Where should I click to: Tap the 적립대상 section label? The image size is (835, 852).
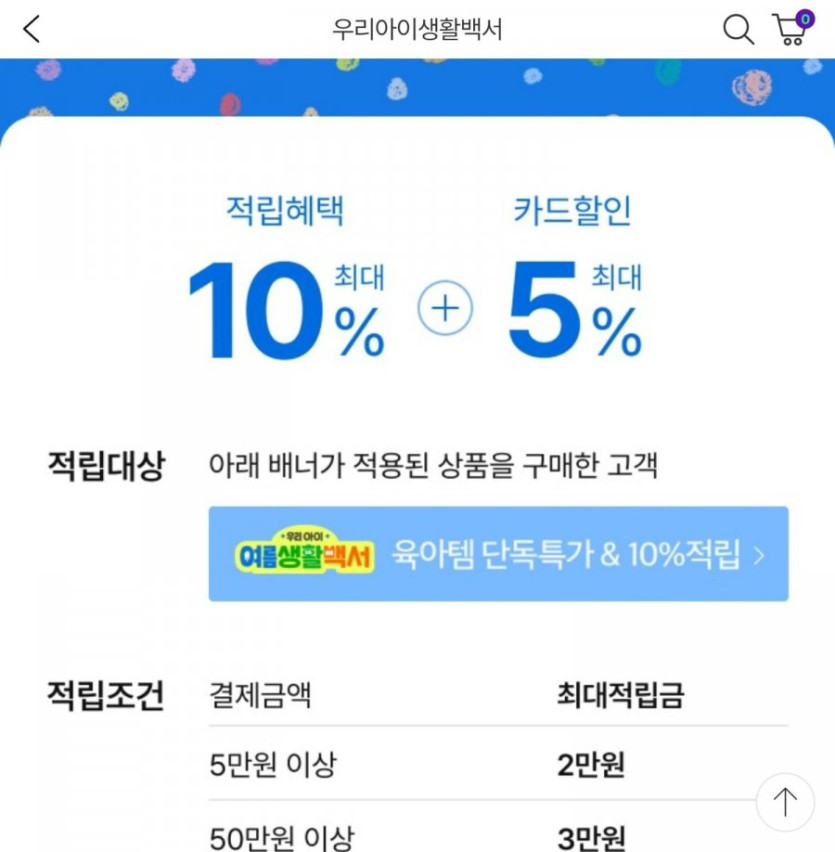pos(106,466)
